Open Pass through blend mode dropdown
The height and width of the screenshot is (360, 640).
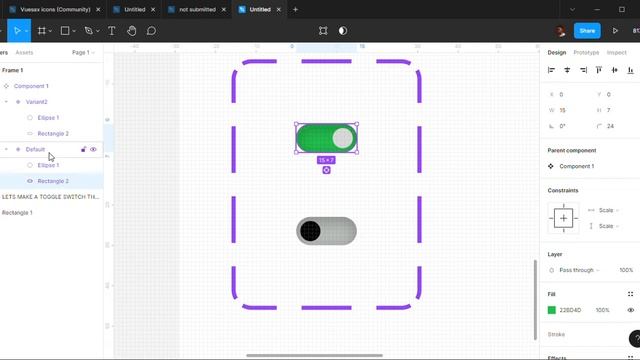[x=579, y=270]
